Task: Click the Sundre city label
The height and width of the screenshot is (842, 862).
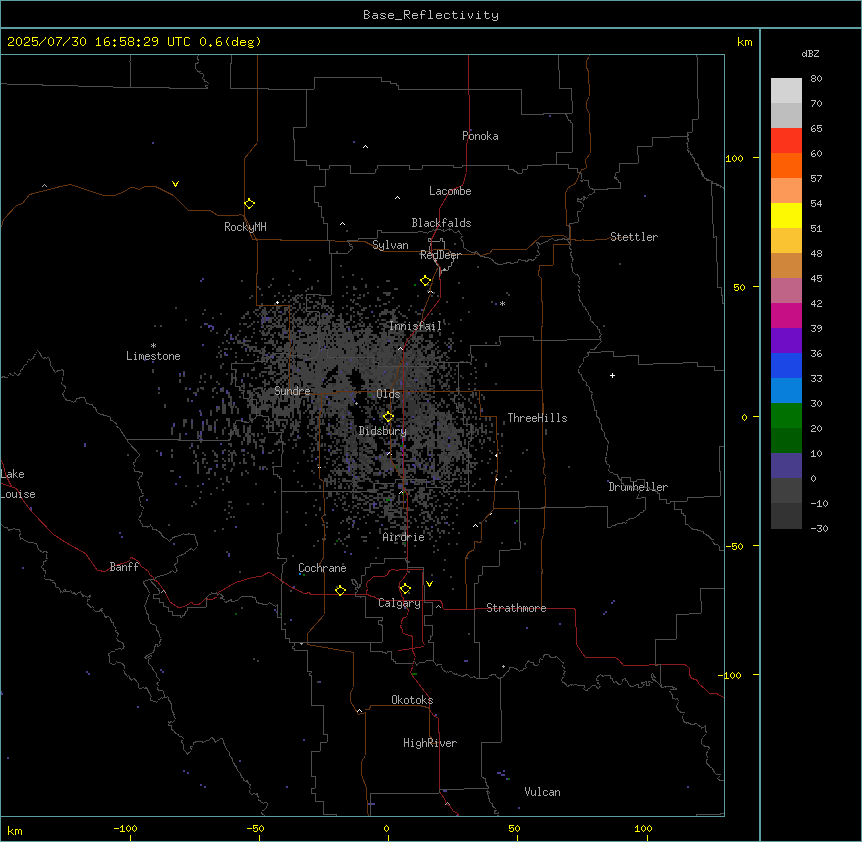Action: [x=292, y=391]
